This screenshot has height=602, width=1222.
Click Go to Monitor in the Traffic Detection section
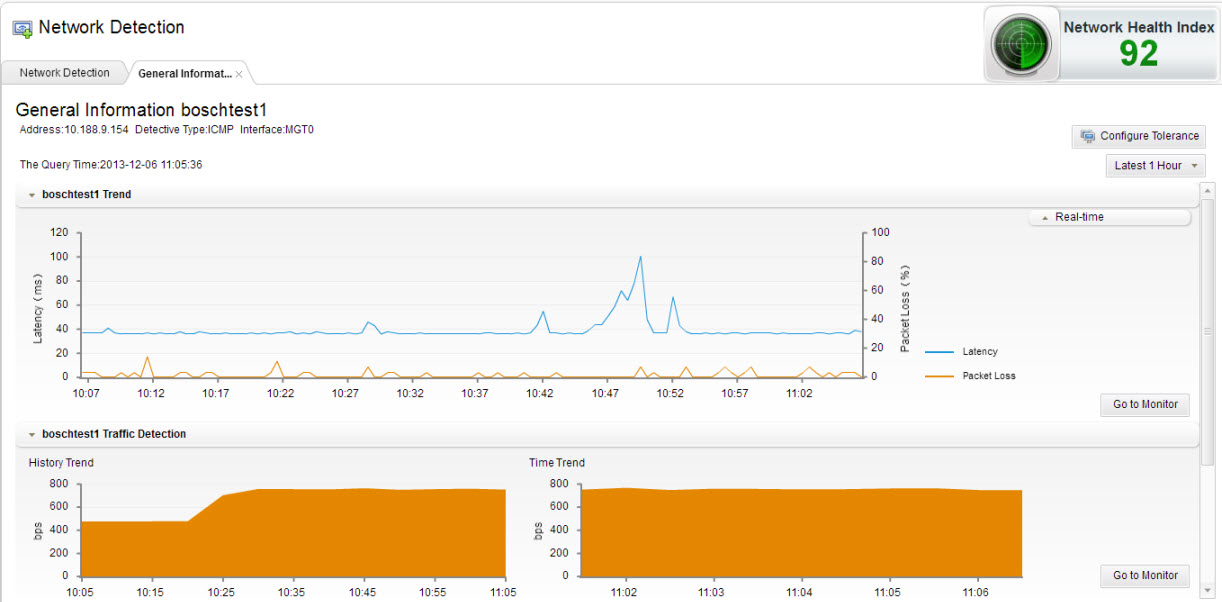[1144, 575]
